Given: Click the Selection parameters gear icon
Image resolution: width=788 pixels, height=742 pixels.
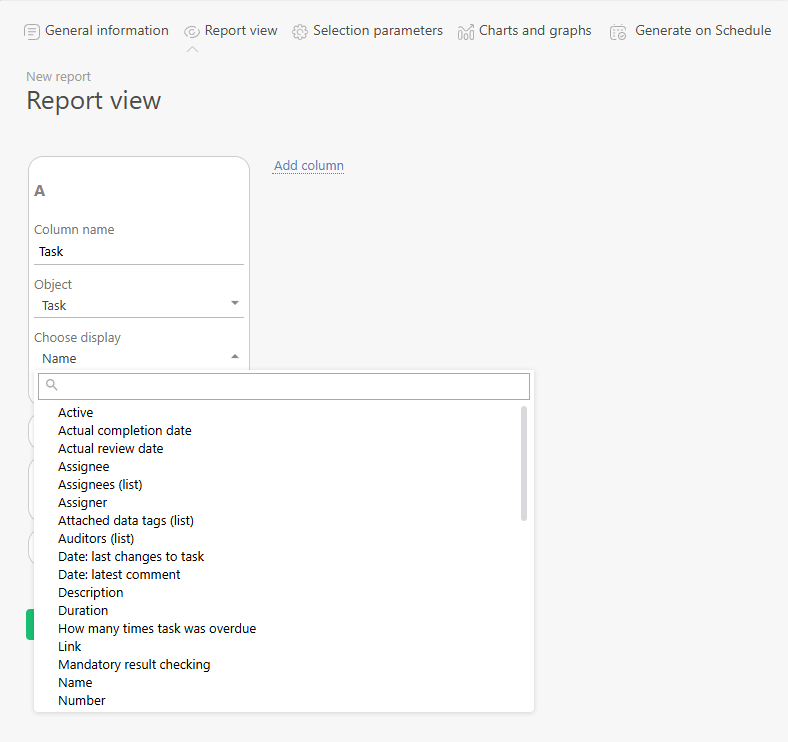Looking at the screenshot, I should [x=300, y=32].
